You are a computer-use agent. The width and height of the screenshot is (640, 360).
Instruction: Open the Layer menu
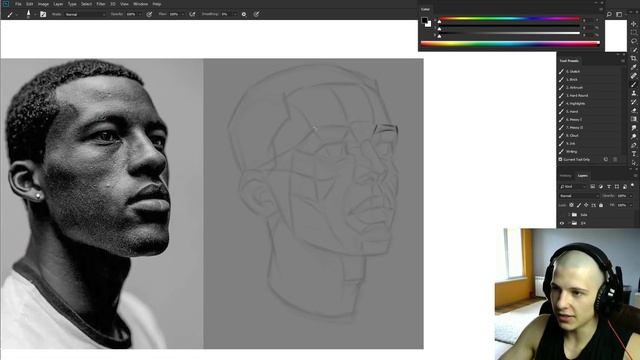[58, 4]
